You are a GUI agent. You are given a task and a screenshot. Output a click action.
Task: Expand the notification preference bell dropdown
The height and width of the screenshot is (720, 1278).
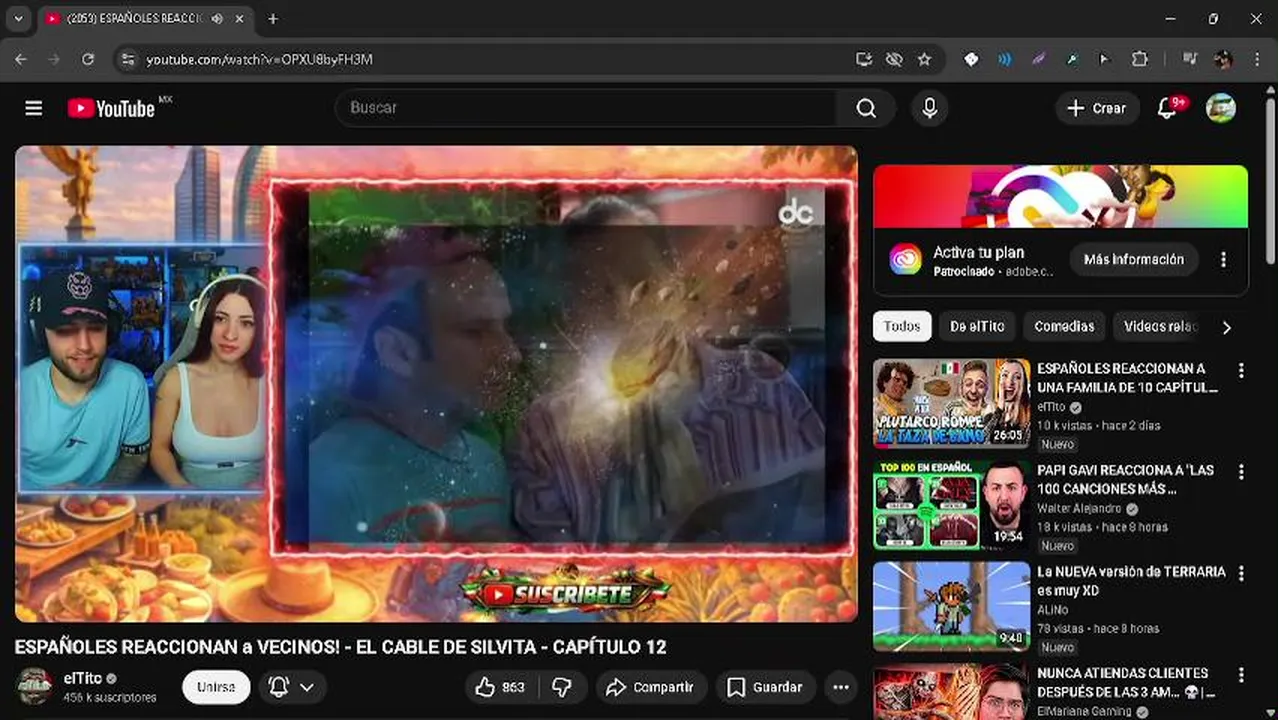point(292,687)
